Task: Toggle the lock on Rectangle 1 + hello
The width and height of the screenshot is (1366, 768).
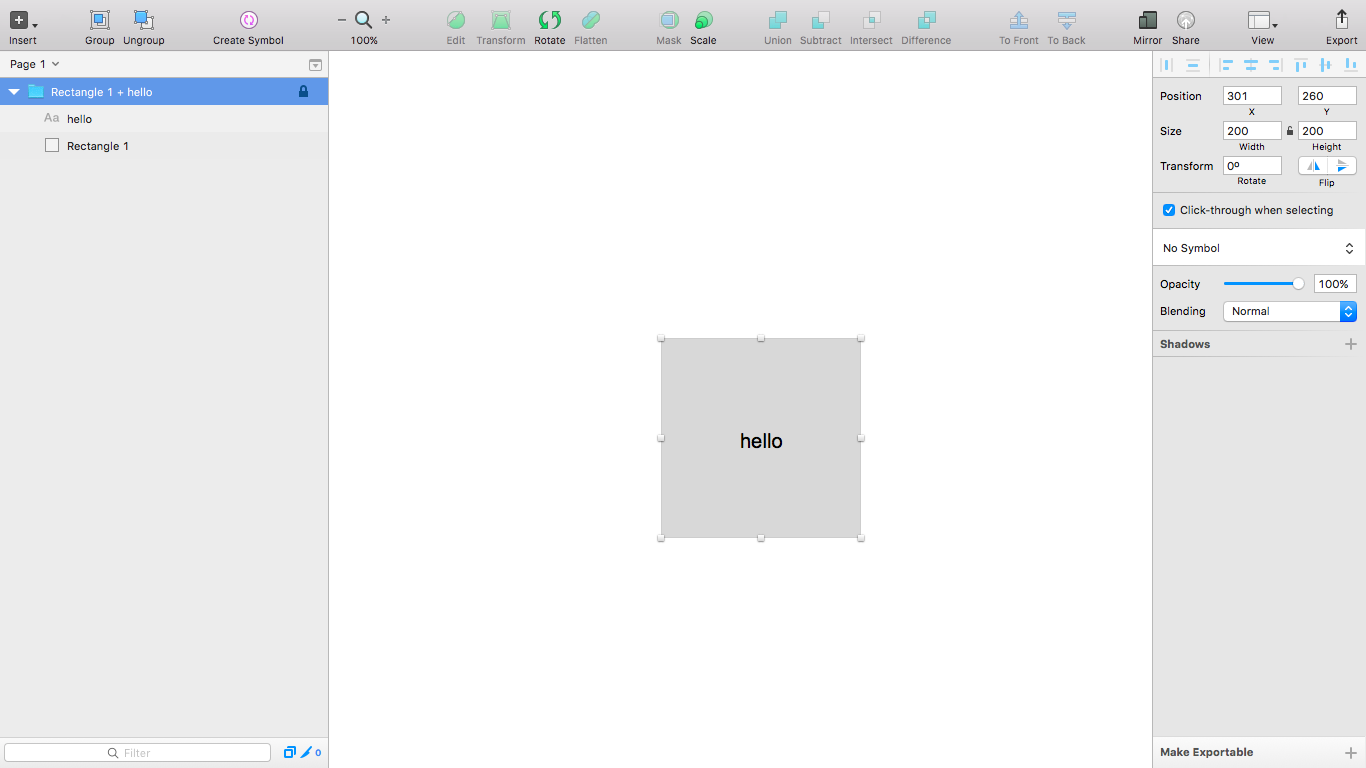Action: pos(303,91)
